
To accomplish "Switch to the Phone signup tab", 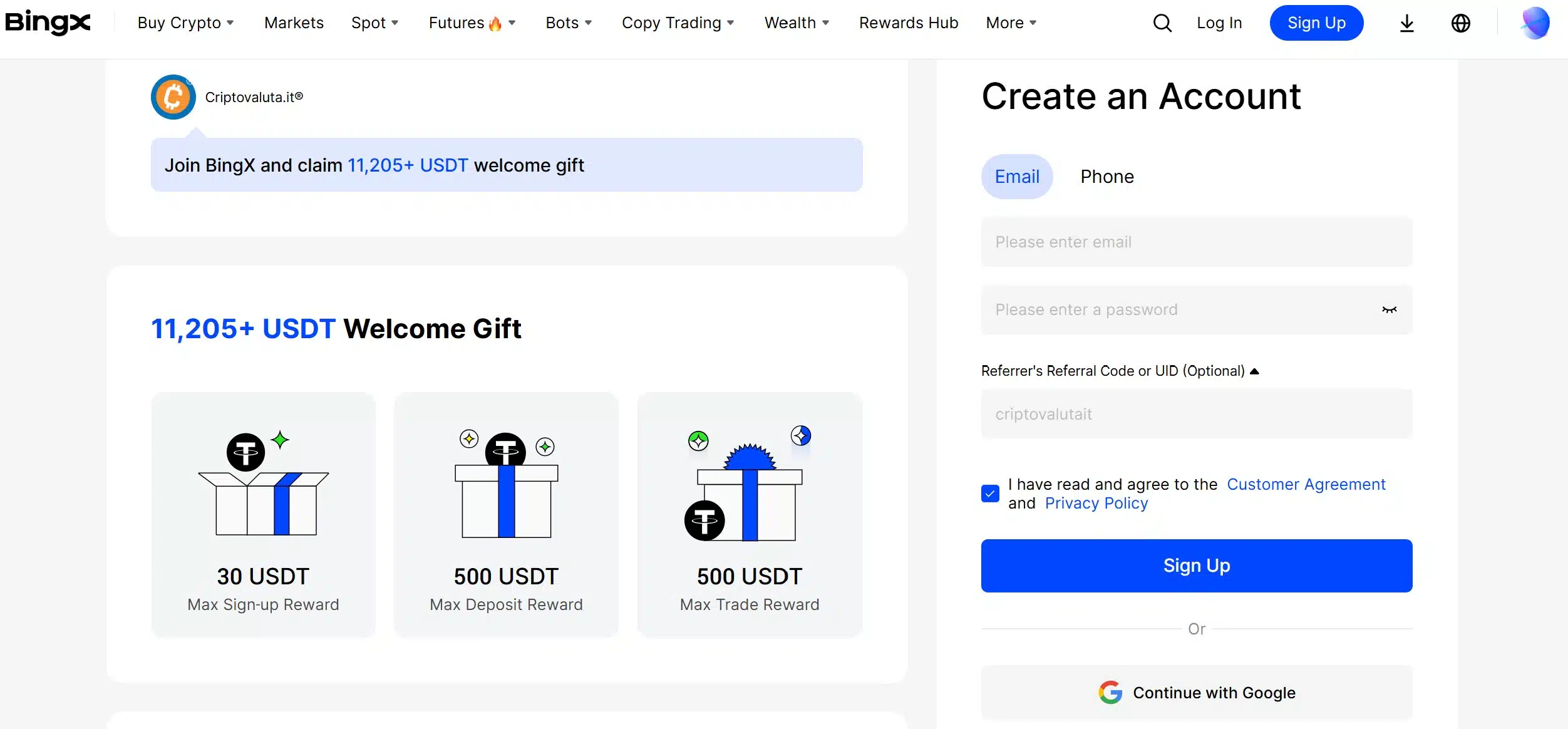I will coord(1106,176).
